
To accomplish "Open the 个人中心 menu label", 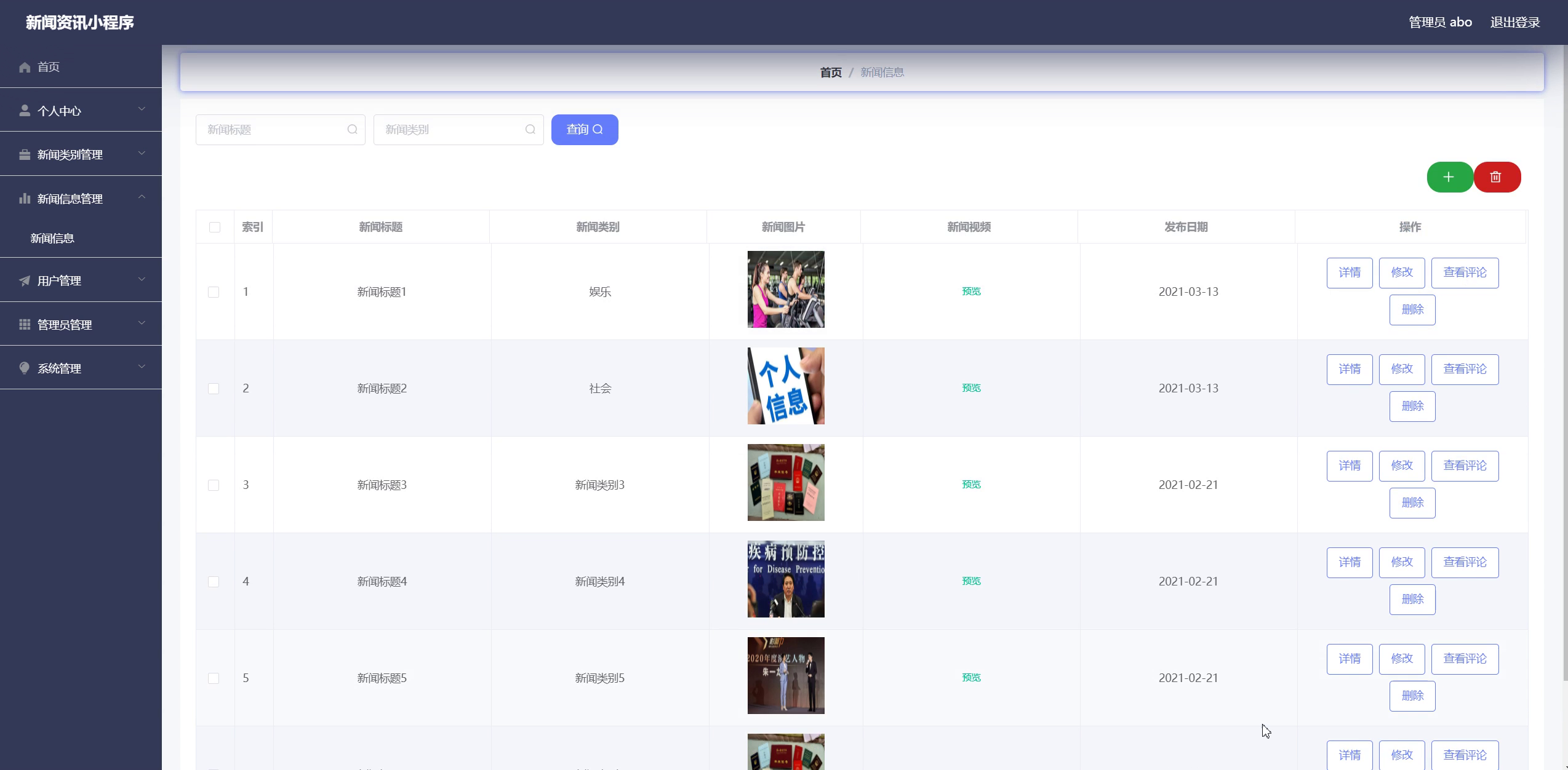I will pos(59,111).
